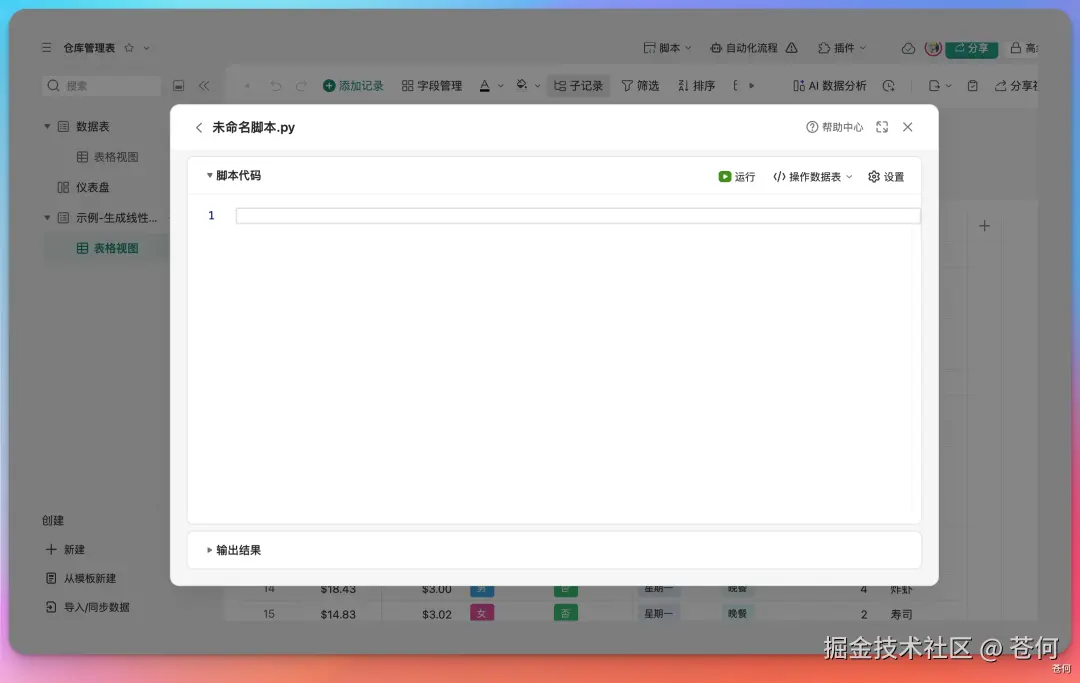Click the $14.83 cell in row 15
This screenshot has height=683, width=1080.
(x=338, y=614)
